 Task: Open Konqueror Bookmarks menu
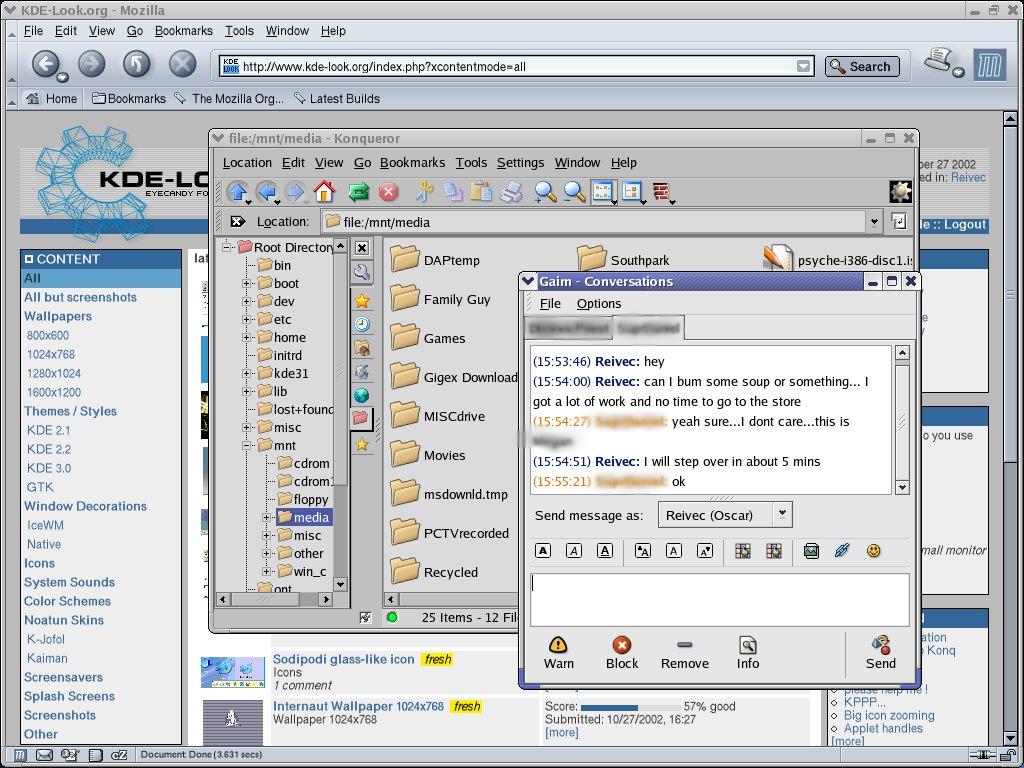coord(412,163)
